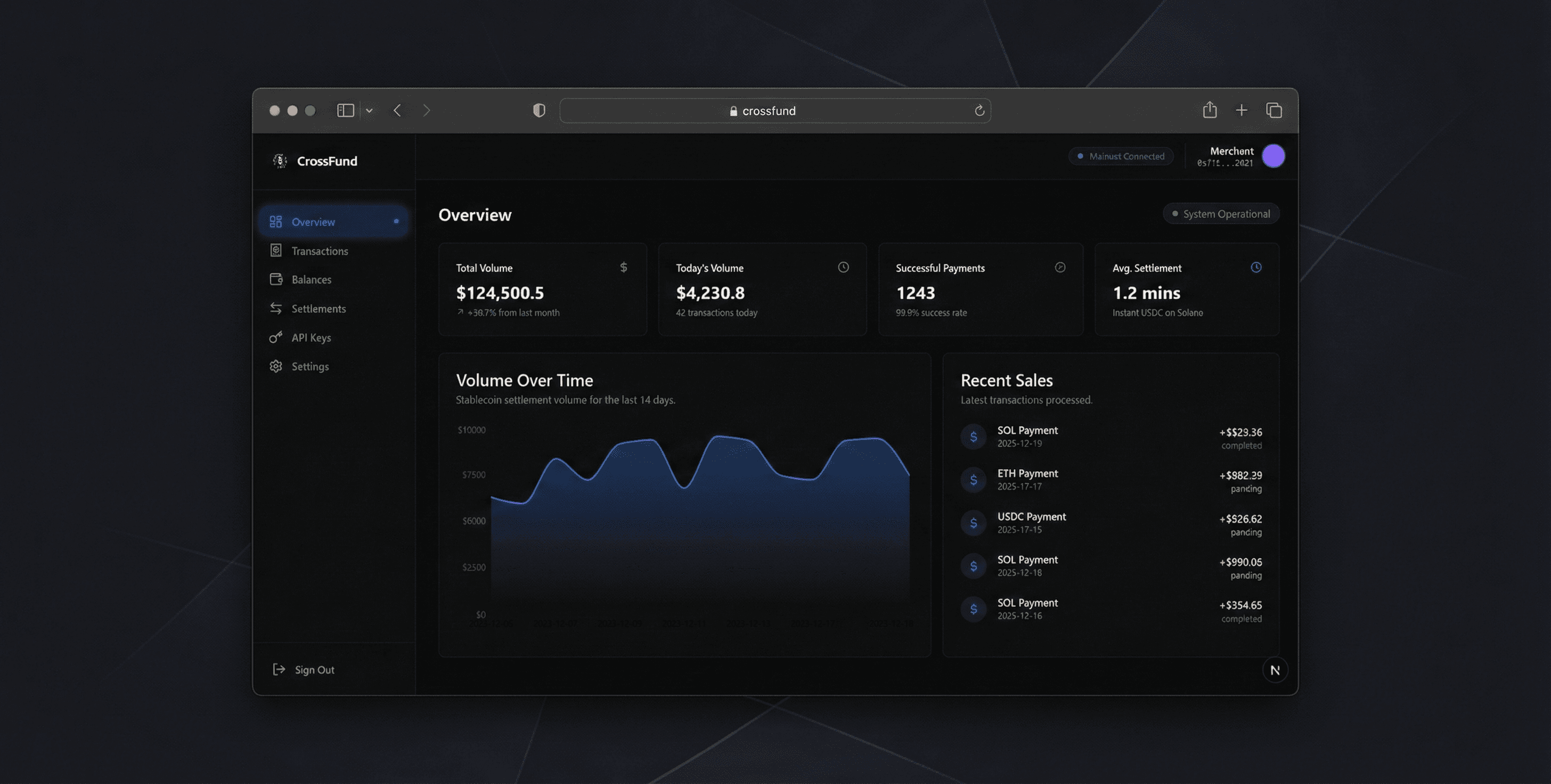The image size is (1551, 784).
Task: Click the Transactions receipt icon
Action: [276, 250]
